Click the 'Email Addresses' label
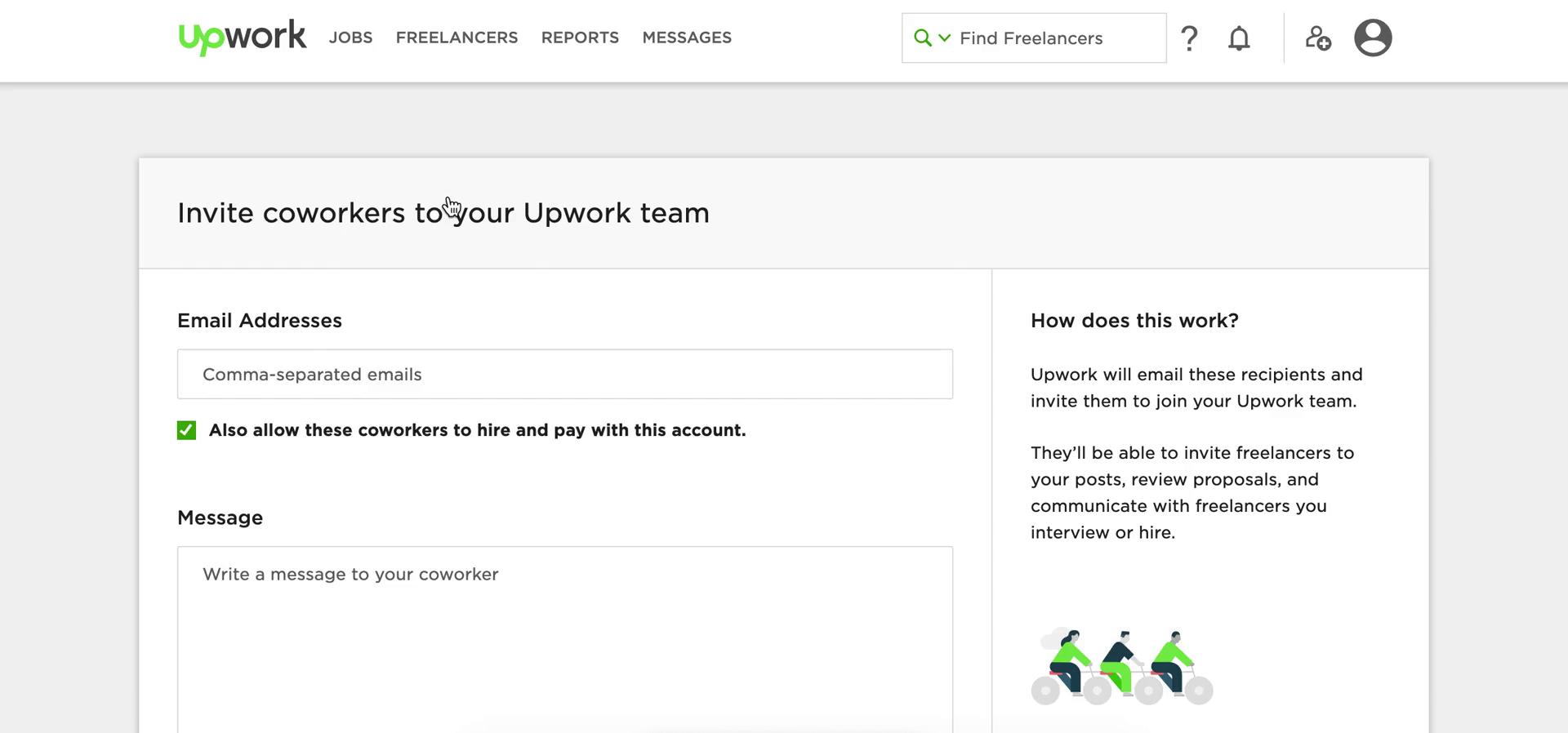 (260, 321)
